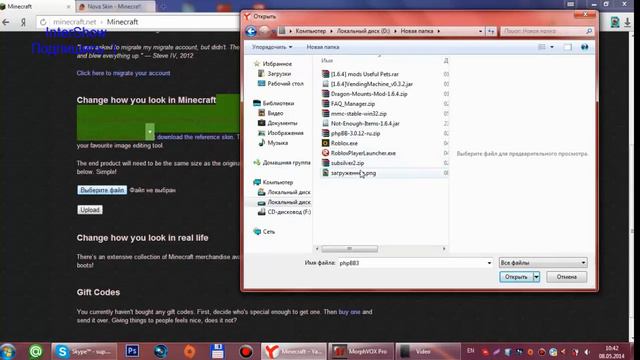Click the volume icon in the system tray

pos(587,352)
